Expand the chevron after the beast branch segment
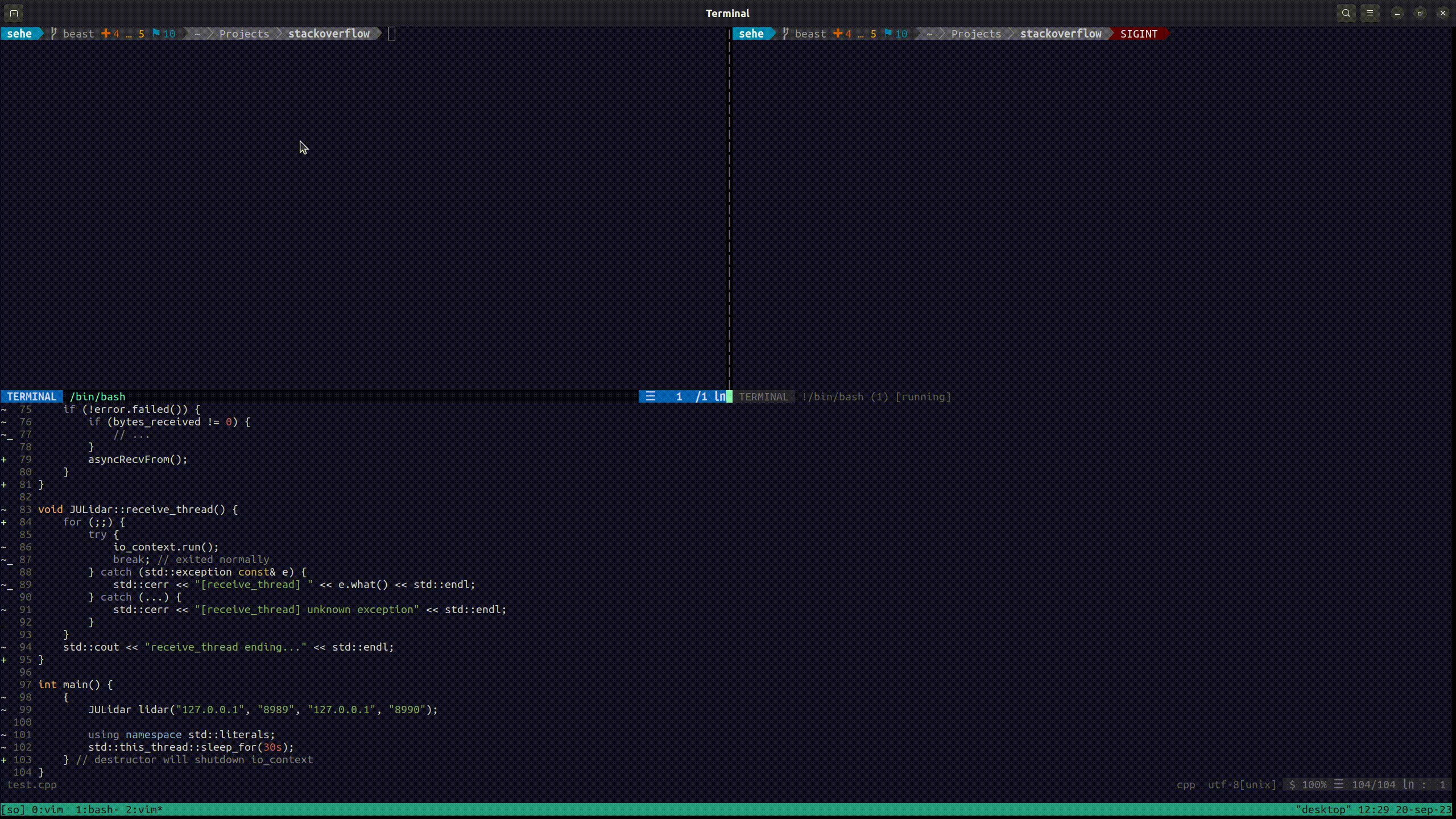Viewport: 1456px width, 819px height. (x=186, y=34)
